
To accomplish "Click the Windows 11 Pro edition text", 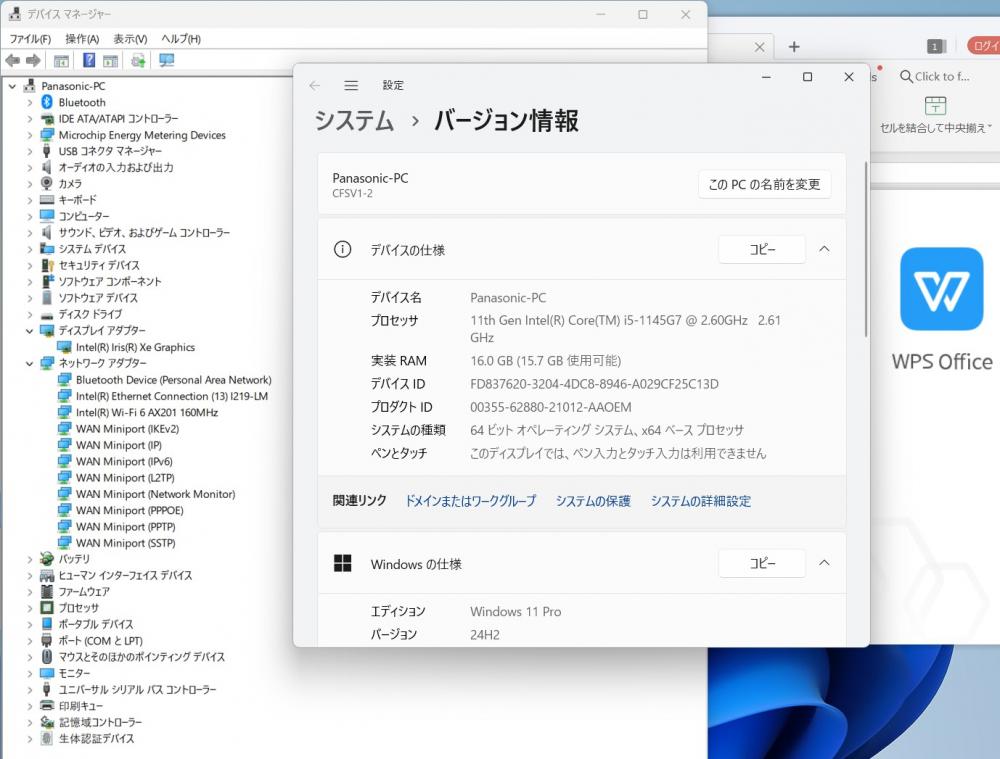I will 516,612.
